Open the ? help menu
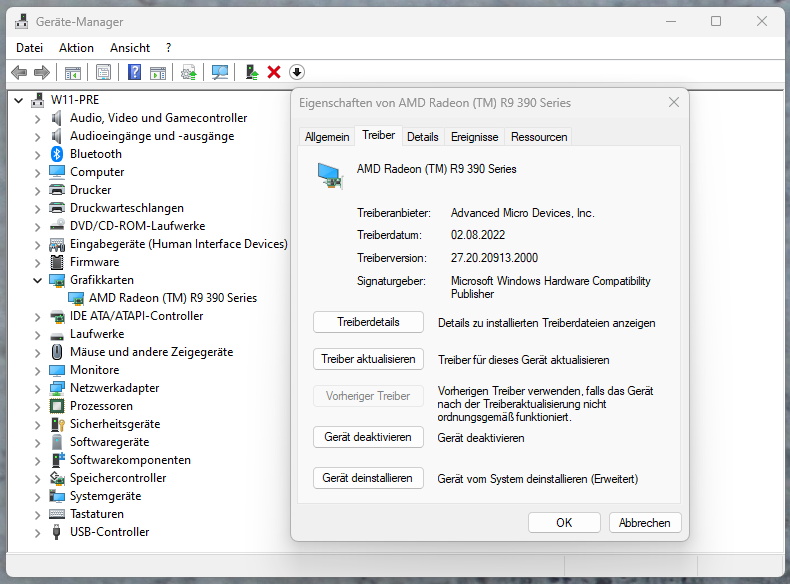This screenshot has height=584, width=790. tap(168, 48)
